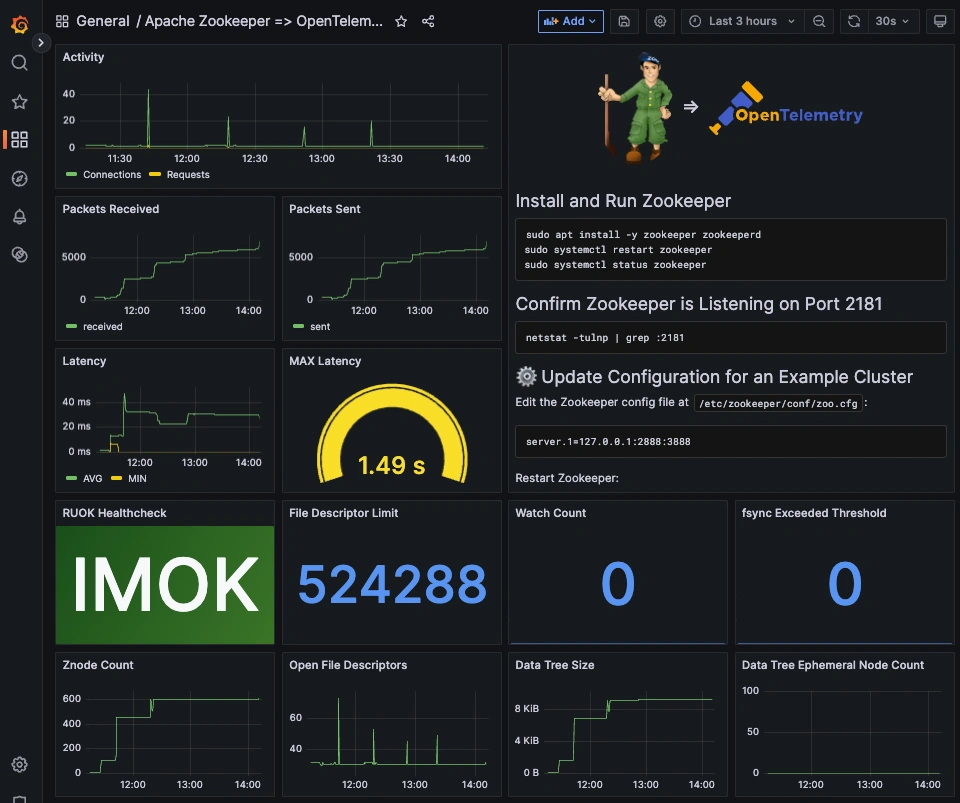Click the Install and Run Zookeeper heading
The width and height of the screenshot is (960, 803).
point(623,201)
